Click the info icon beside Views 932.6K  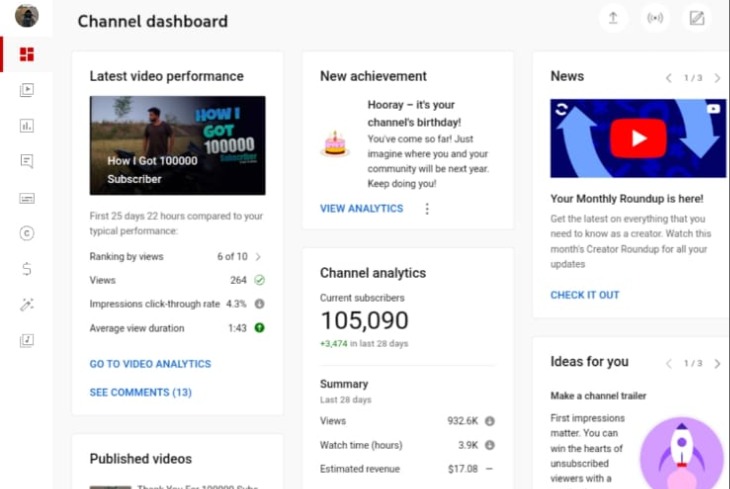(x=489, y=421)
